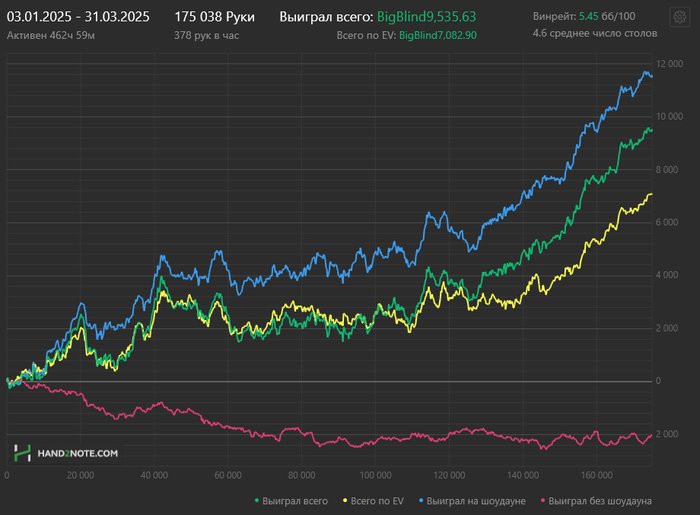Click the BigBlind9,535.63 total winnings value
The image size is (700, 515).
coord(427,17)
